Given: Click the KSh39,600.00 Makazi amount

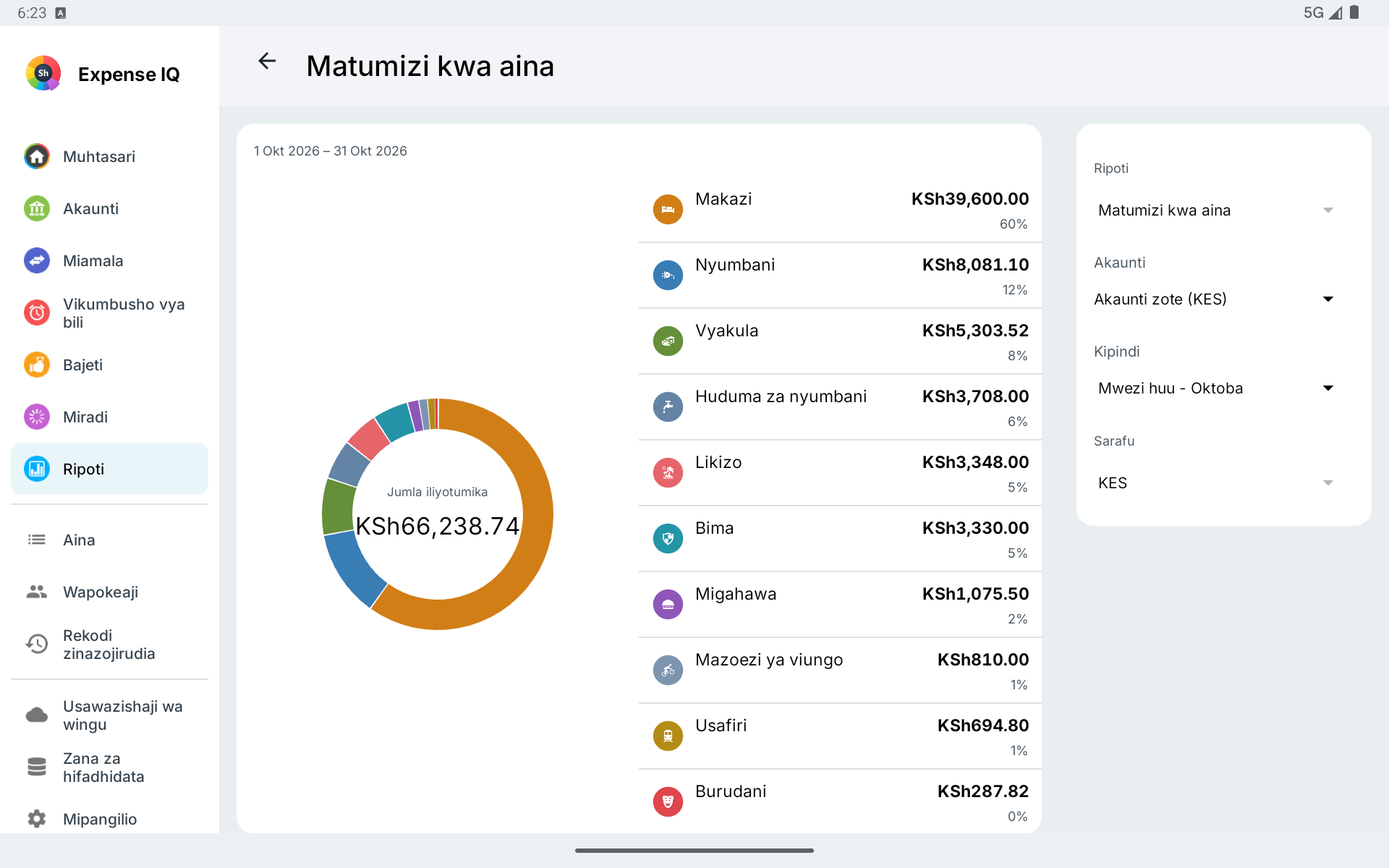Looking at the screenshot, I should pyautogui.click(x=969, y=199).
